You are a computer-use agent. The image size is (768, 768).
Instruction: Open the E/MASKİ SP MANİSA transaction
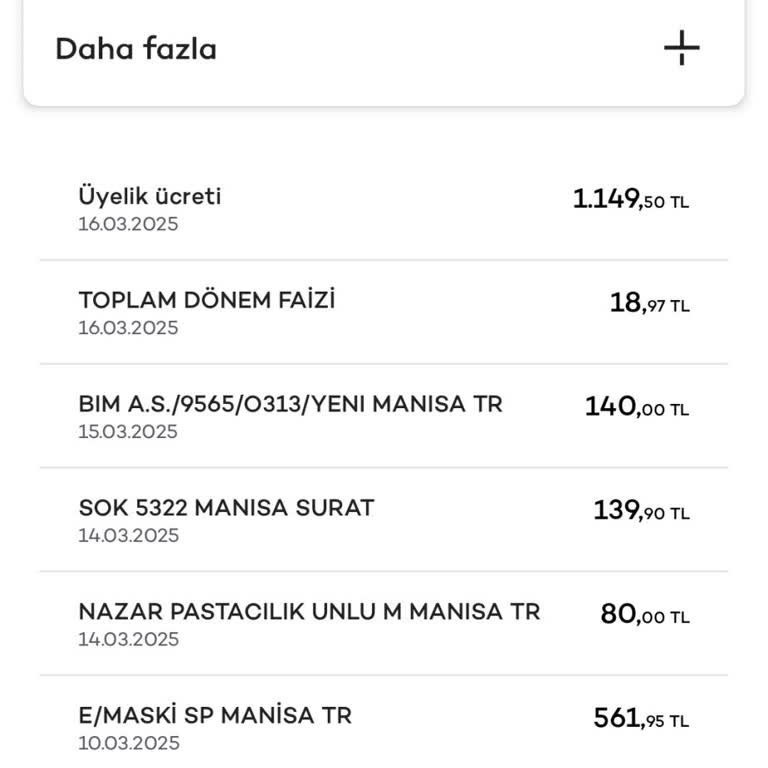(215, 716)
